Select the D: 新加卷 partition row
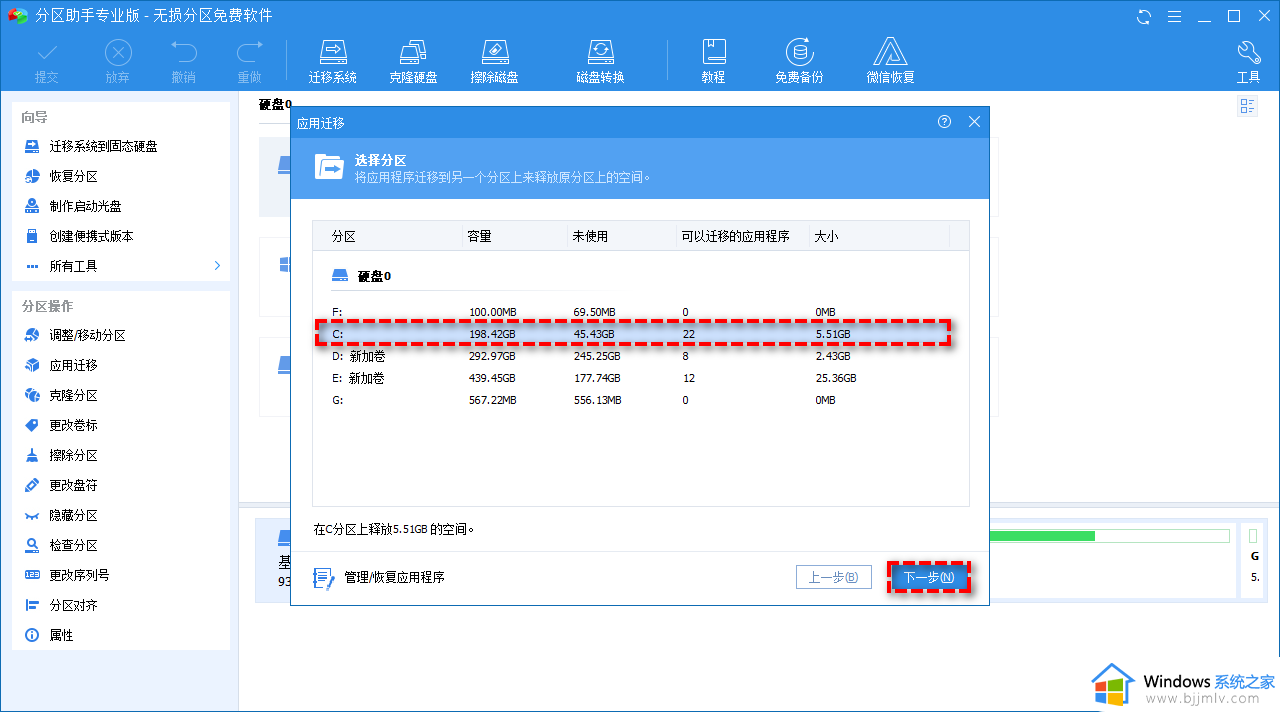1280x712 pixels. [640, 356]
